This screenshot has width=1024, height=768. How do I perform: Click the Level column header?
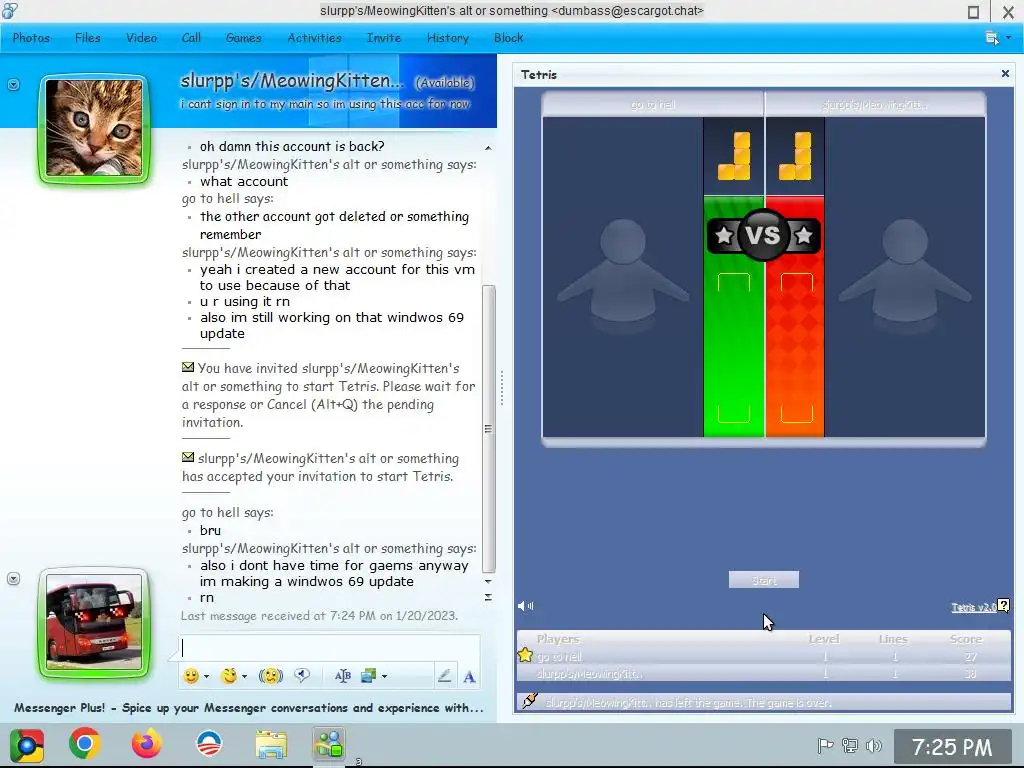(x=824, y=639)
